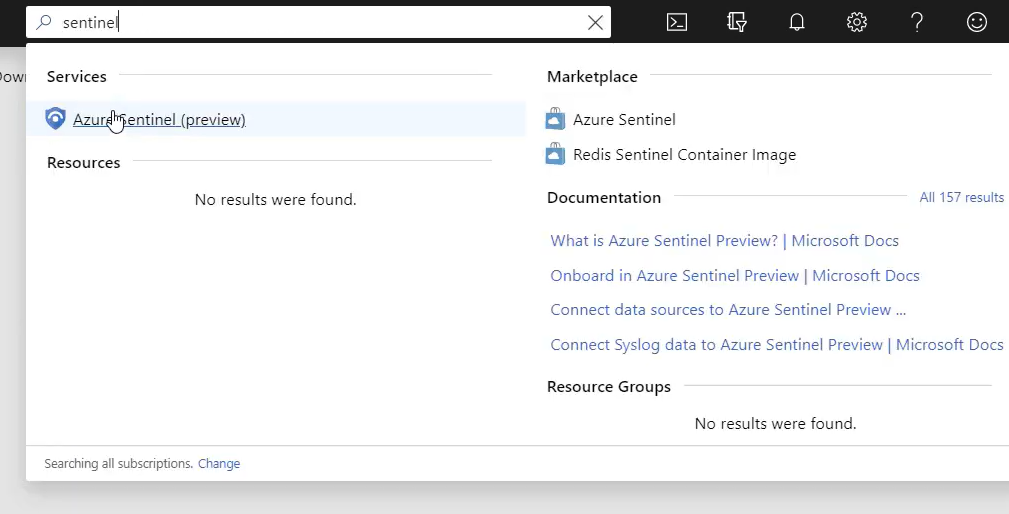This screenshot has width=1009, height=514.
Task: Open Connect data sources to Azure Sentinel doc
Action: (728, 309)
